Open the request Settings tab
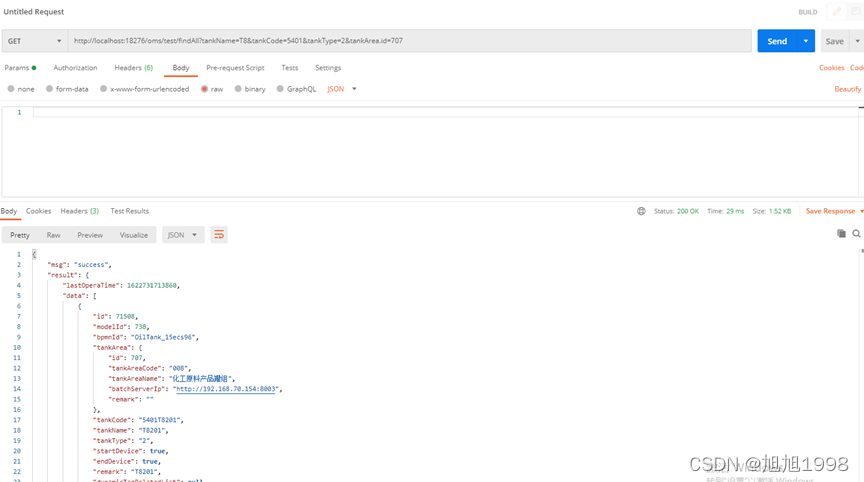 point(328,68)
